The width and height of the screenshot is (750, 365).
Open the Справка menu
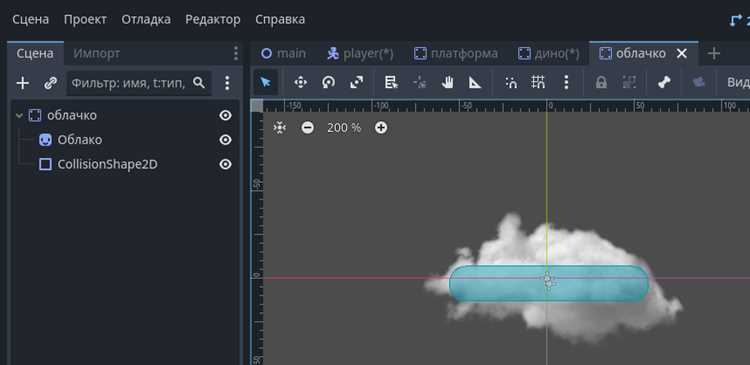[x=280, y=20]
